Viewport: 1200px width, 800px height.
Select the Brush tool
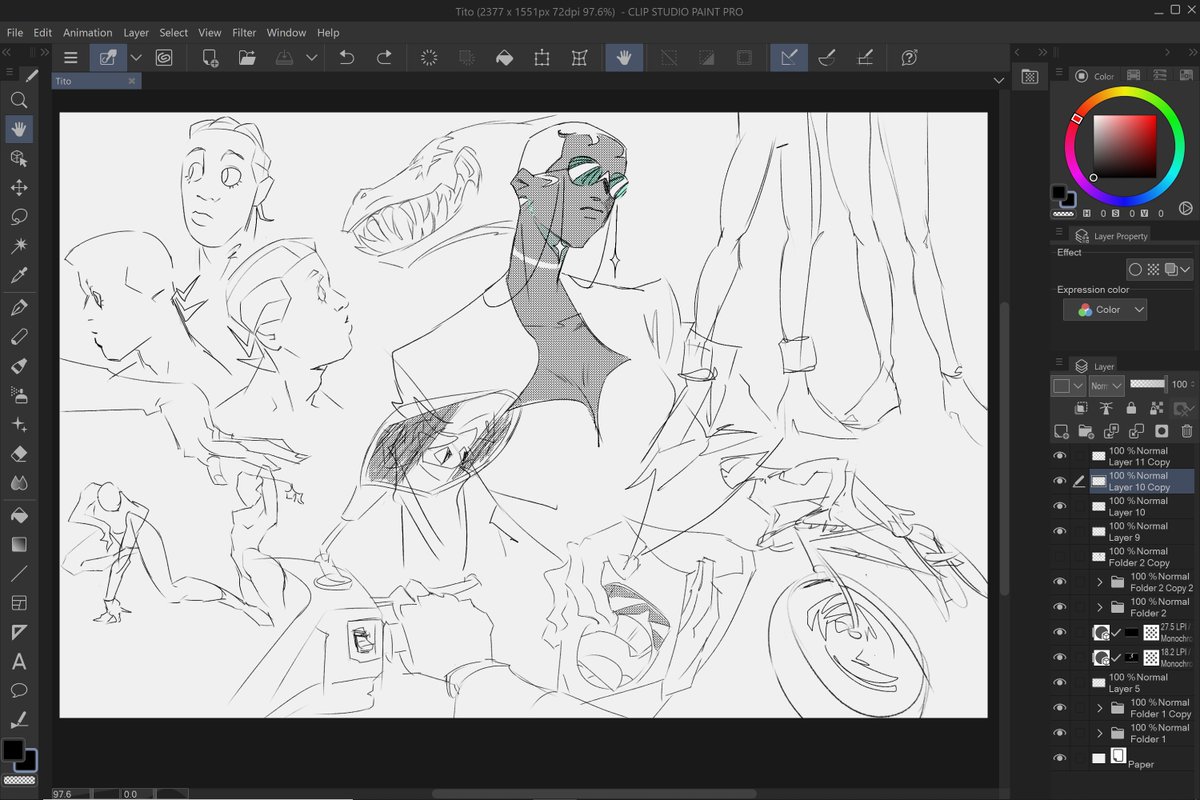click(x=18, y=366)
